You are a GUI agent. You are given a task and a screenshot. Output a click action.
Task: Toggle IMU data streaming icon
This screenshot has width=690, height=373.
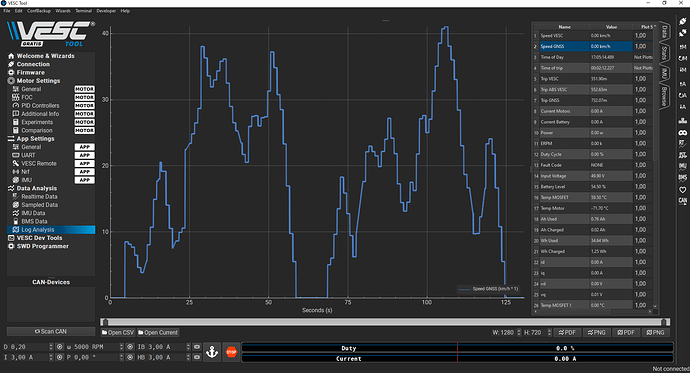click(x=683, y=167)
